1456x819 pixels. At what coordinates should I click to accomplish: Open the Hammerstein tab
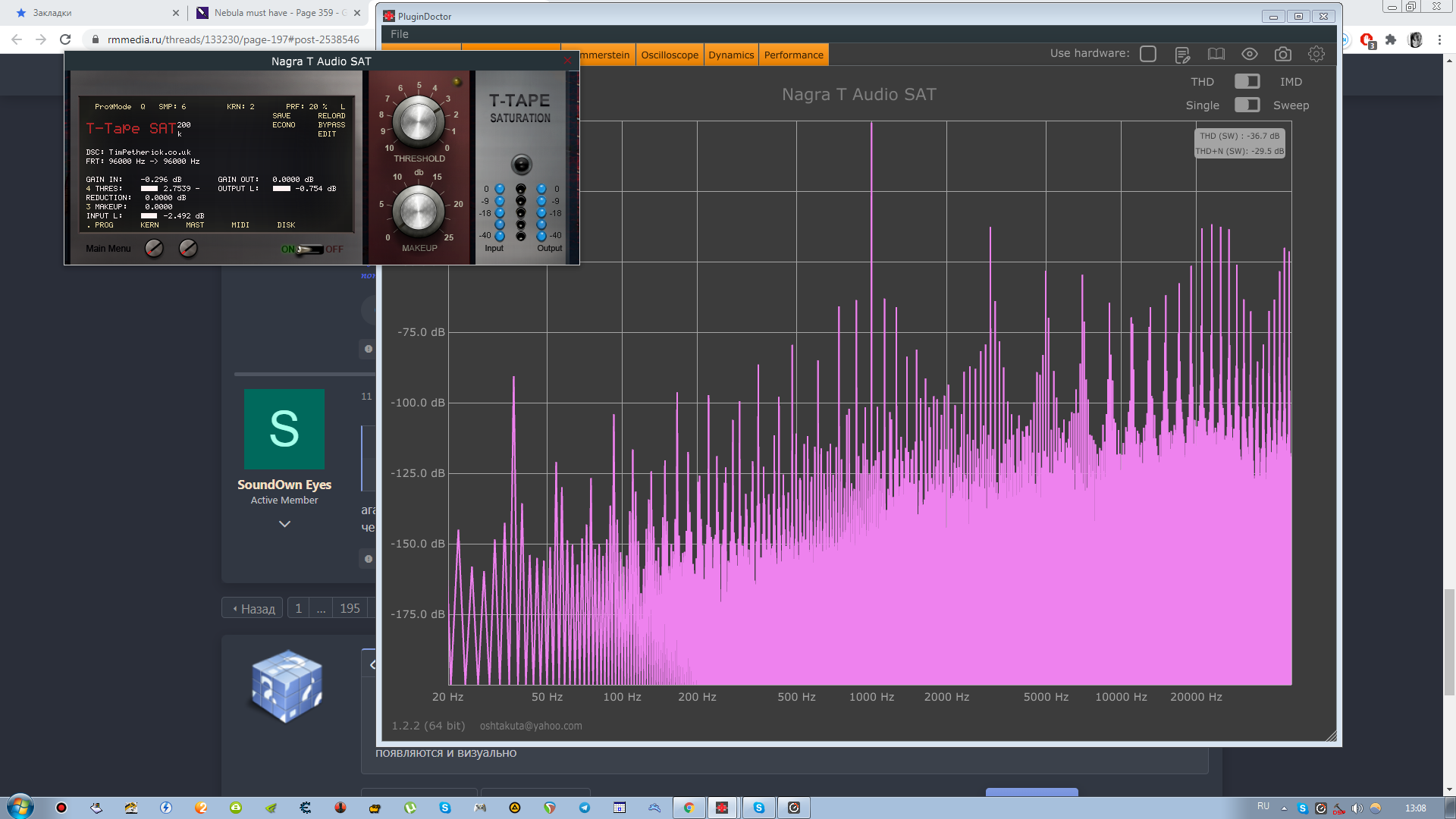[x=607, y=55]
